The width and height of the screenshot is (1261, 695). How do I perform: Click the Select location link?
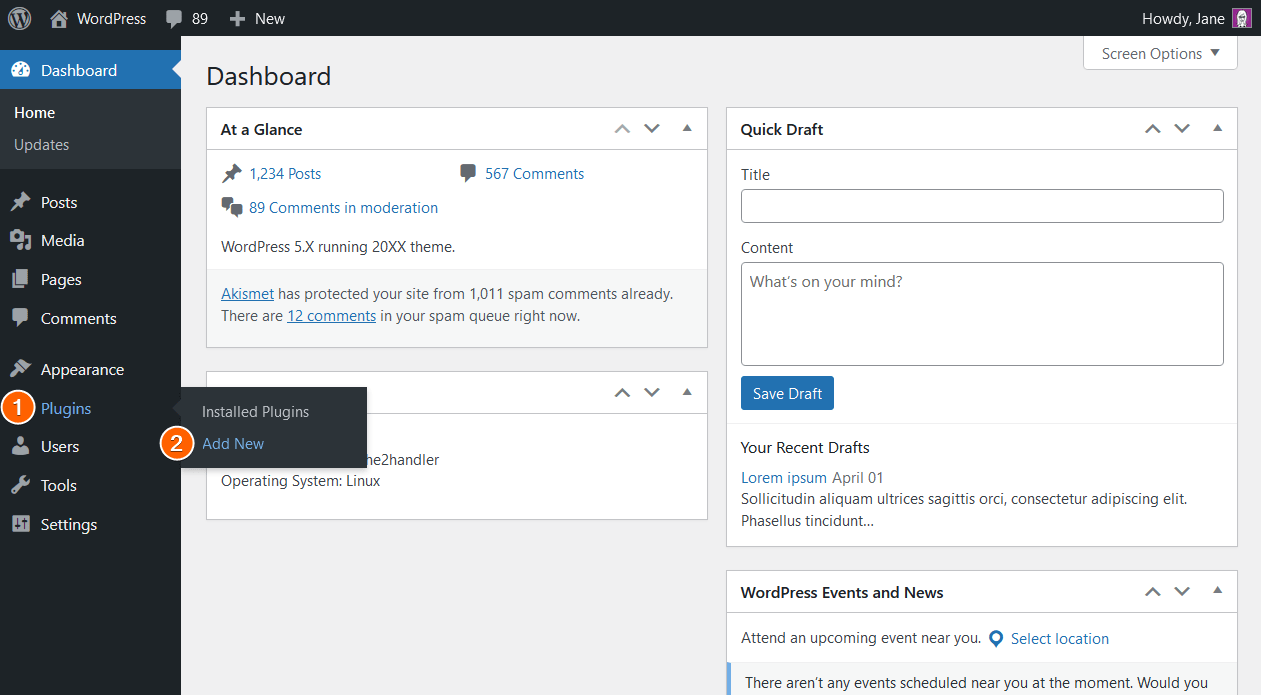1059,639
